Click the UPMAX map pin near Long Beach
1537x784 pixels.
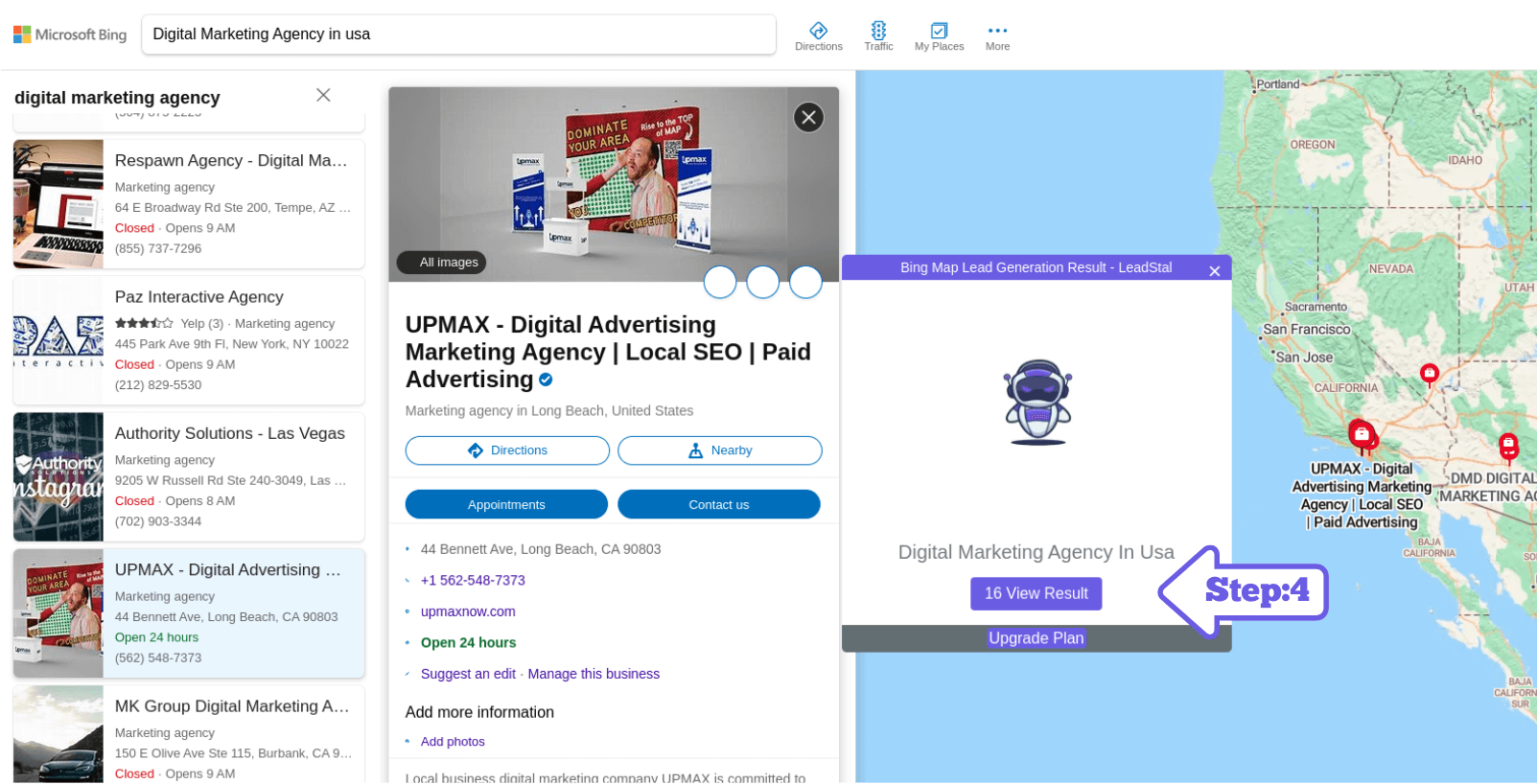point(1362,434)
